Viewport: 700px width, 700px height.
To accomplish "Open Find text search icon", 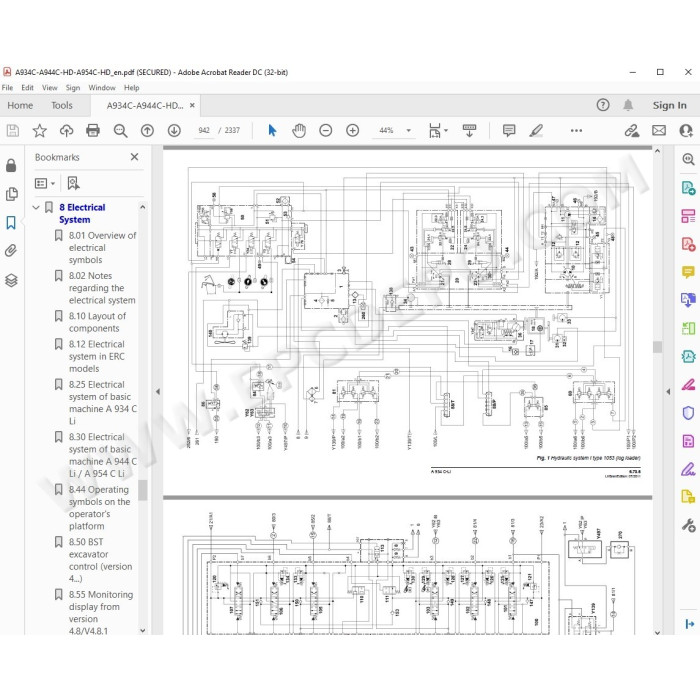I will [x=120, y=130].
